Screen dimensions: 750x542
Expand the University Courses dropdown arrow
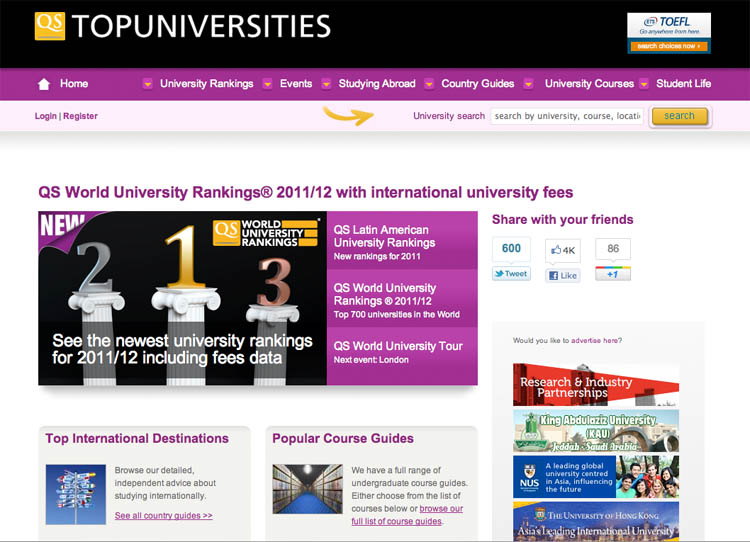[x=528, y=84]
